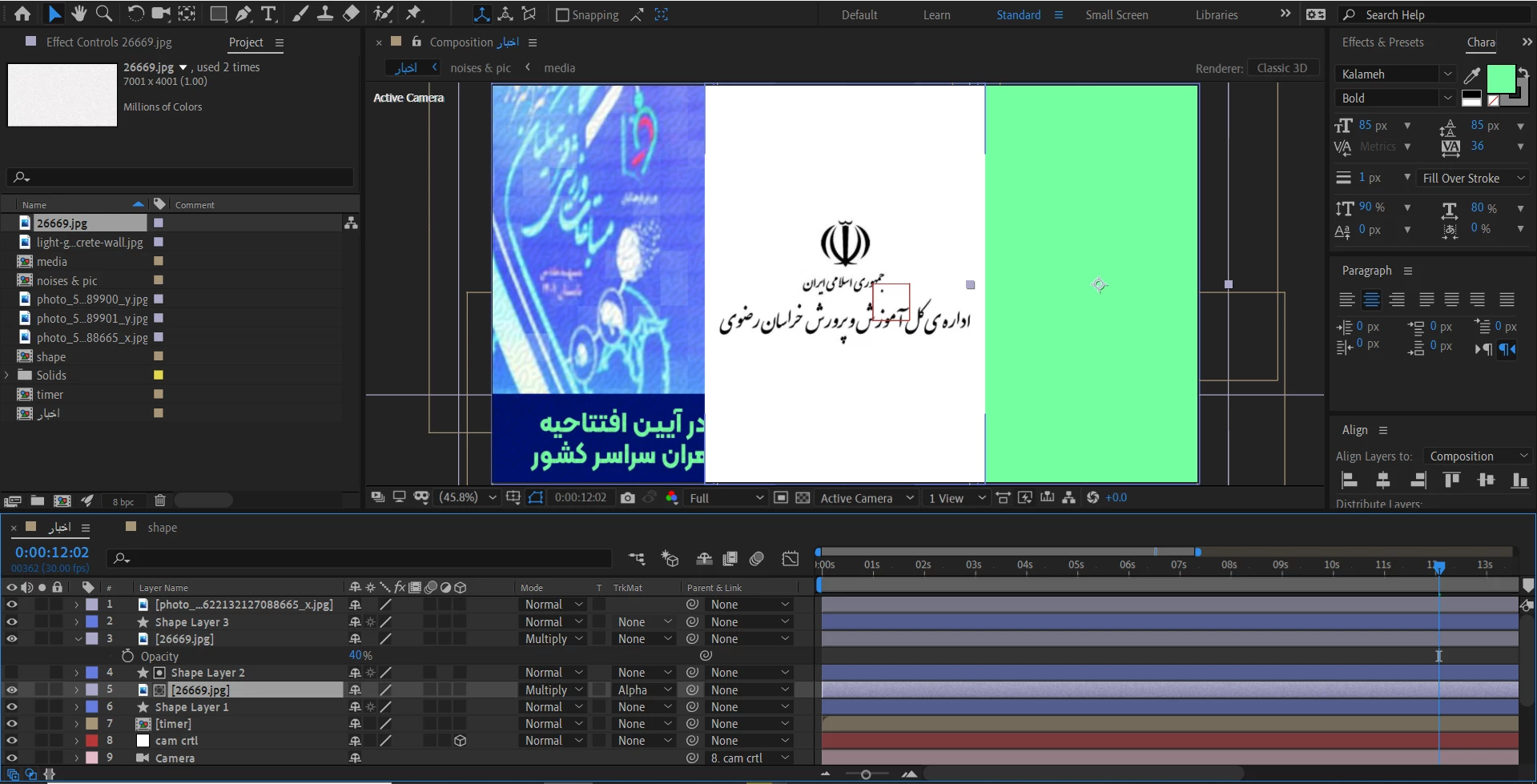Navigate to noises & pic in comp breadcrumb

[x=481, y=68]
